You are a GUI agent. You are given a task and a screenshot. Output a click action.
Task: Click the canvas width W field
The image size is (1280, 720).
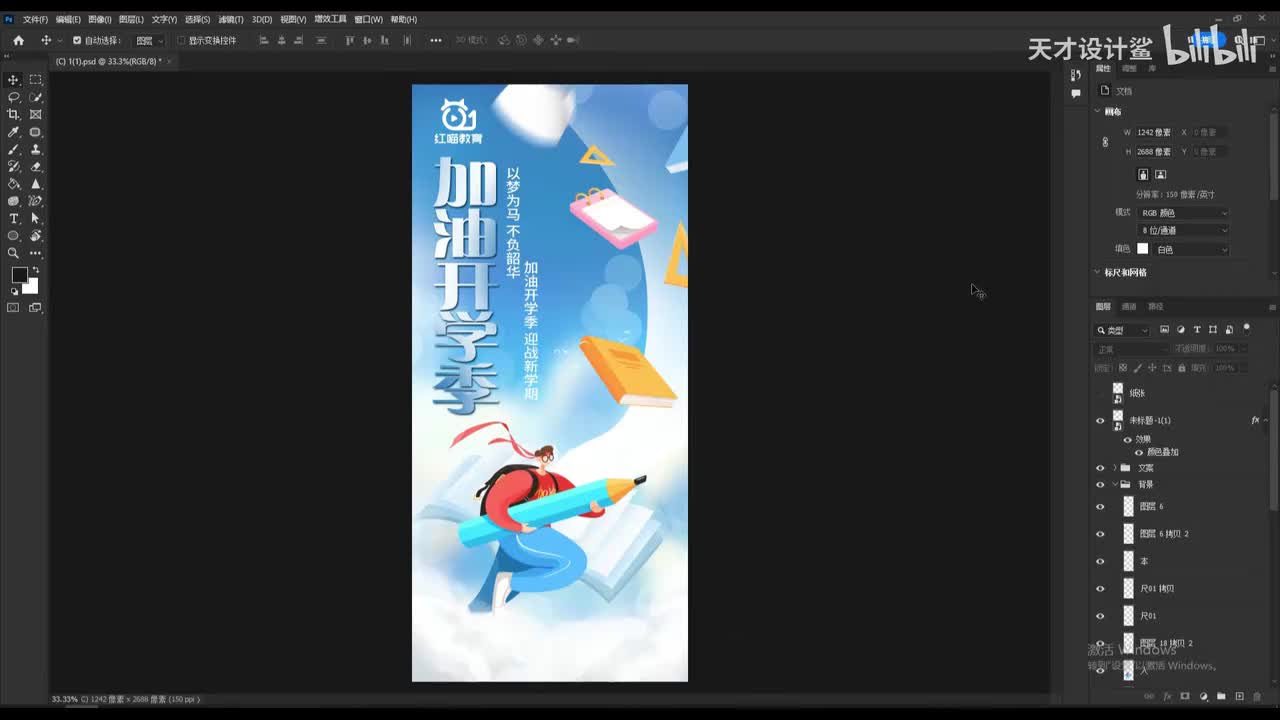[1154, 132]
